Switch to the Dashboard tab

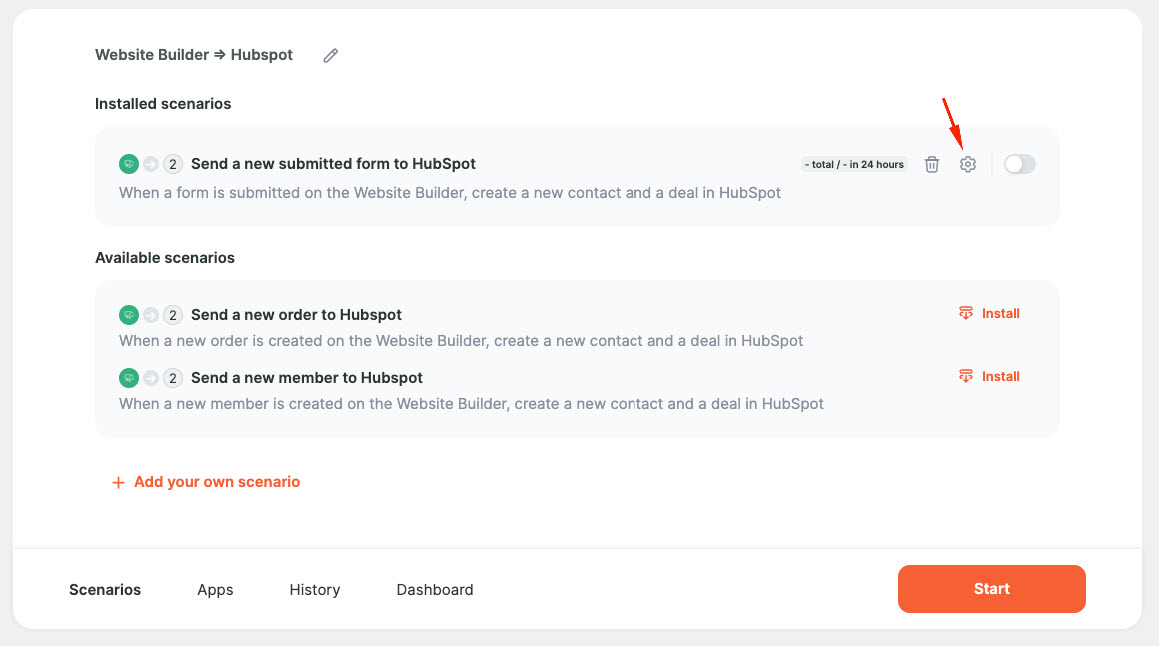[x=435, y=590]
